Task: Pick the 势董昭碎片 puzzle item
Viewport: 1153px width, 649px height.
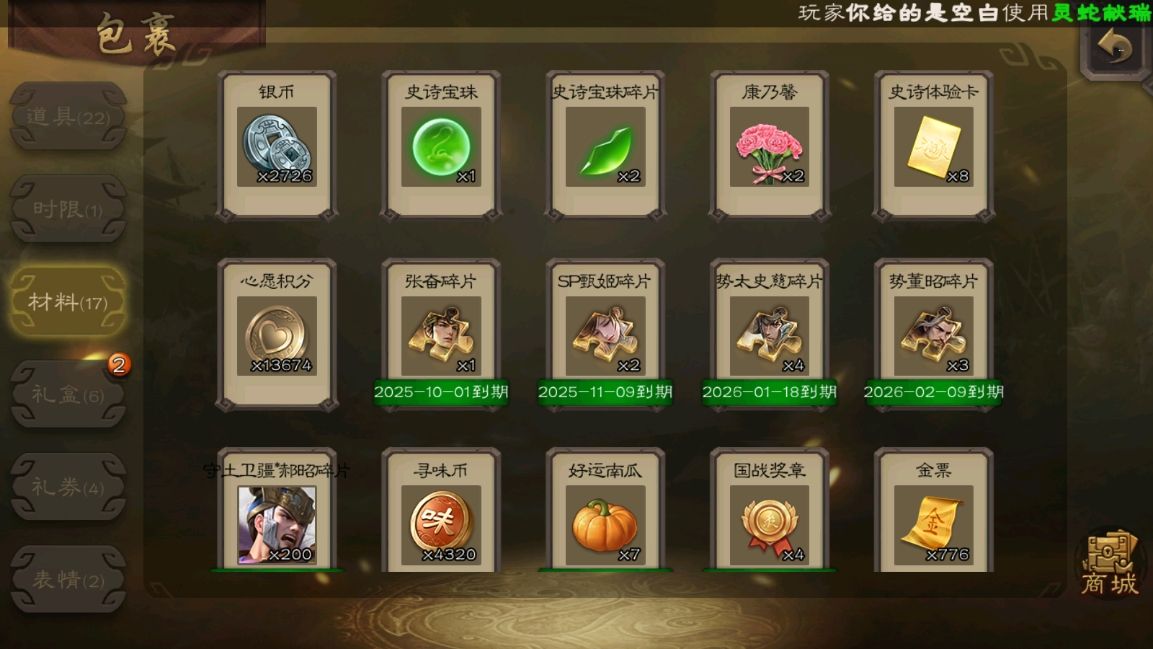Action: click(933, 334)
